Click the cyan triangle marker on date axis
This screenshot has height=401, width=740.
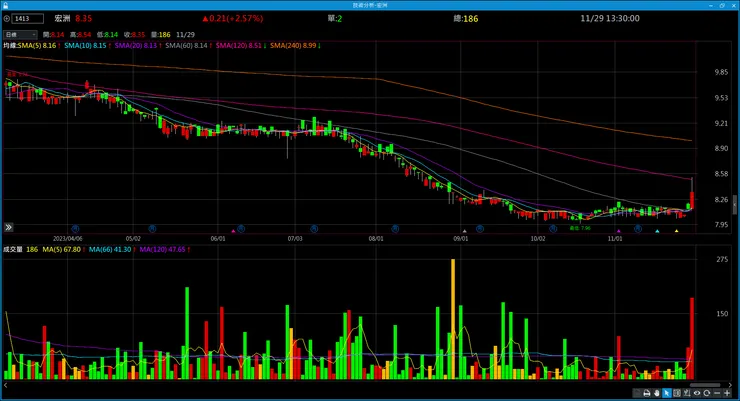pos(657,231)
